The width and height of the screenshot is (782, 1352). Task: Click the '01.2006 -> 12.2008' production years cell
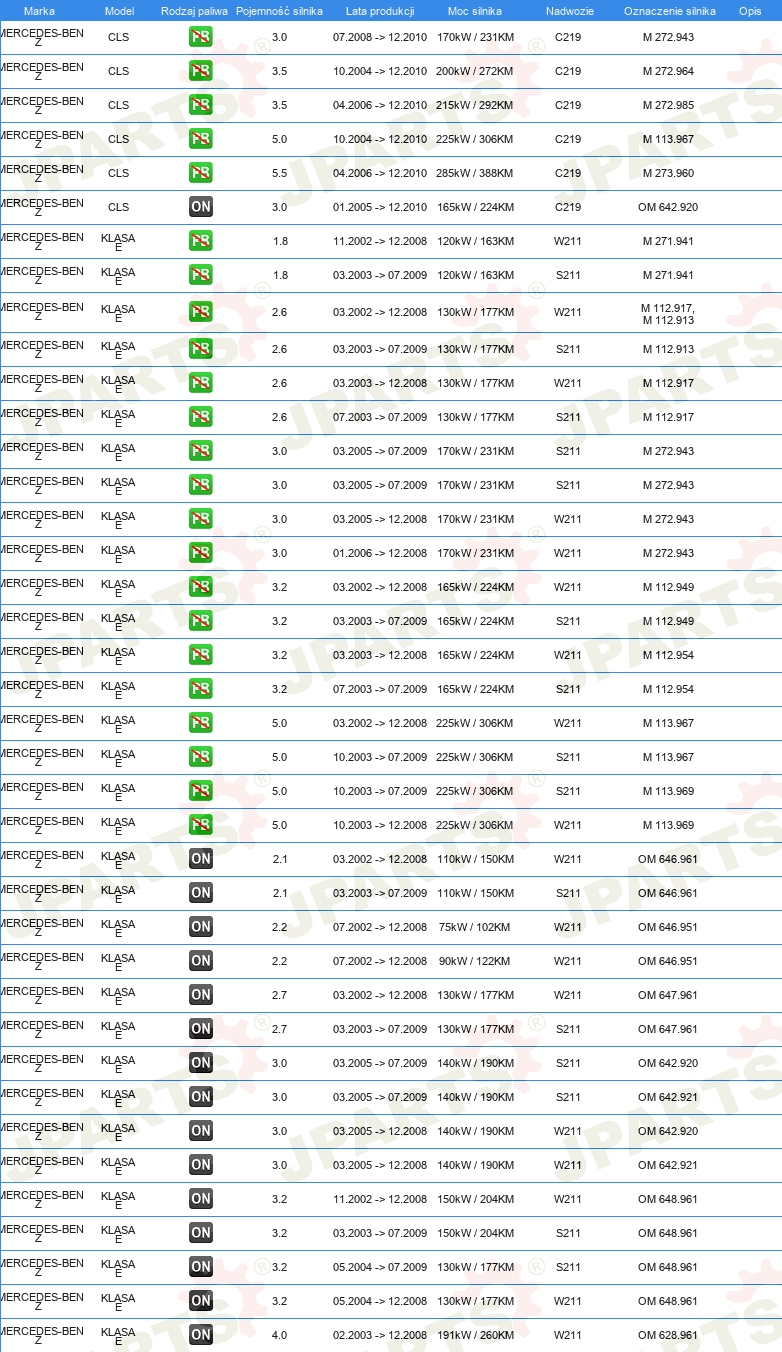[380, 553]
